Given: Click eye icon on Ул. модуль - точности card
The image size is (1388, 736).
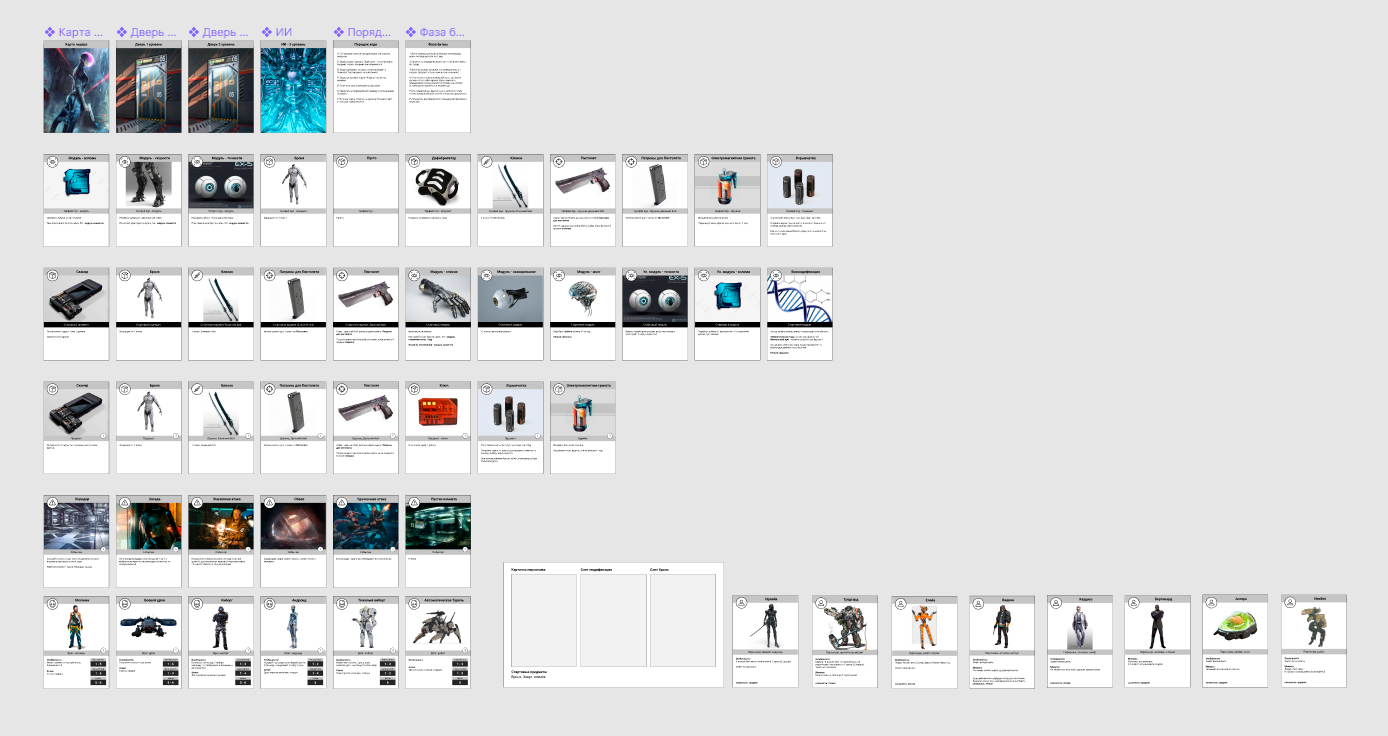Looking at the screenshot, I should coord(629,273).
